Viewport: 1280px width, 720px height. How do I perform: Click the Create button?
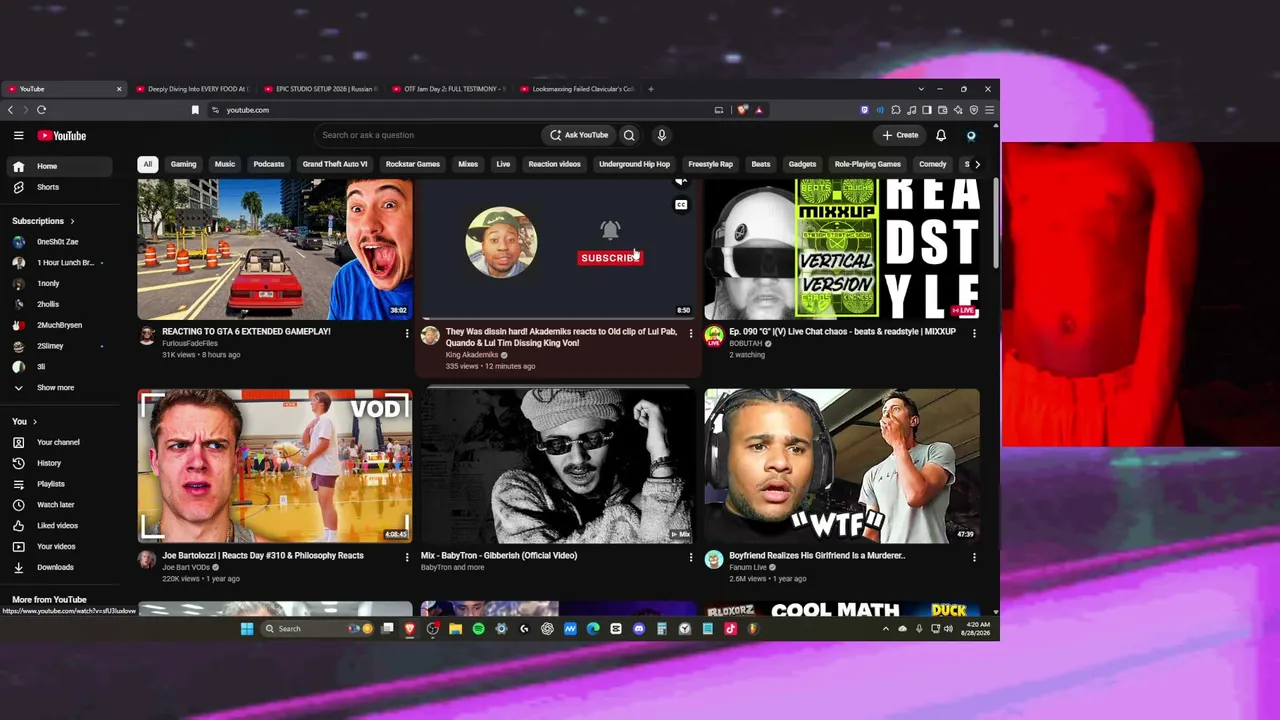(900, 135)
